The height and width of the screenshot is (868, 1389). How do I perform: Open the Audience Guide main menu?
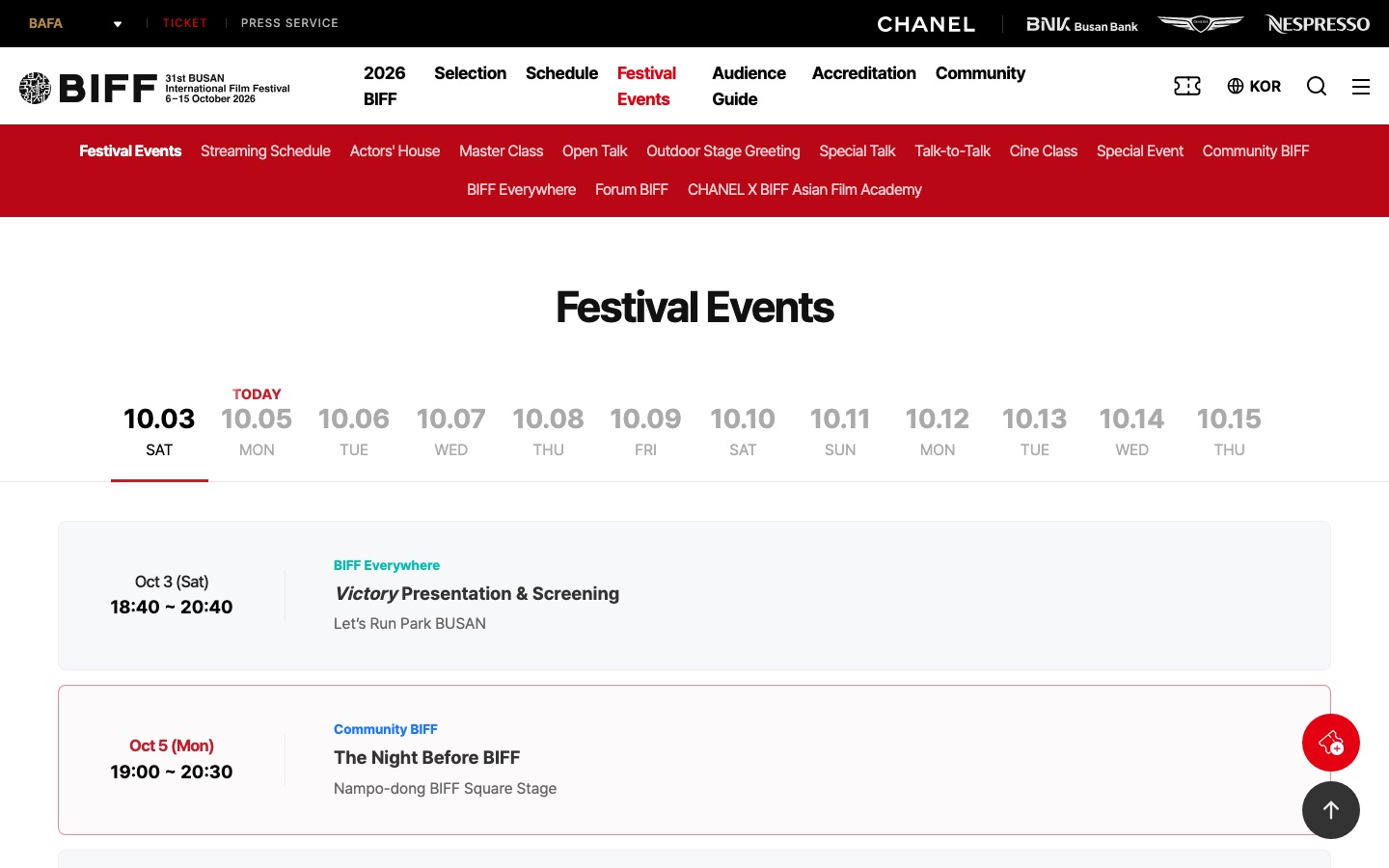pos(749,86)
